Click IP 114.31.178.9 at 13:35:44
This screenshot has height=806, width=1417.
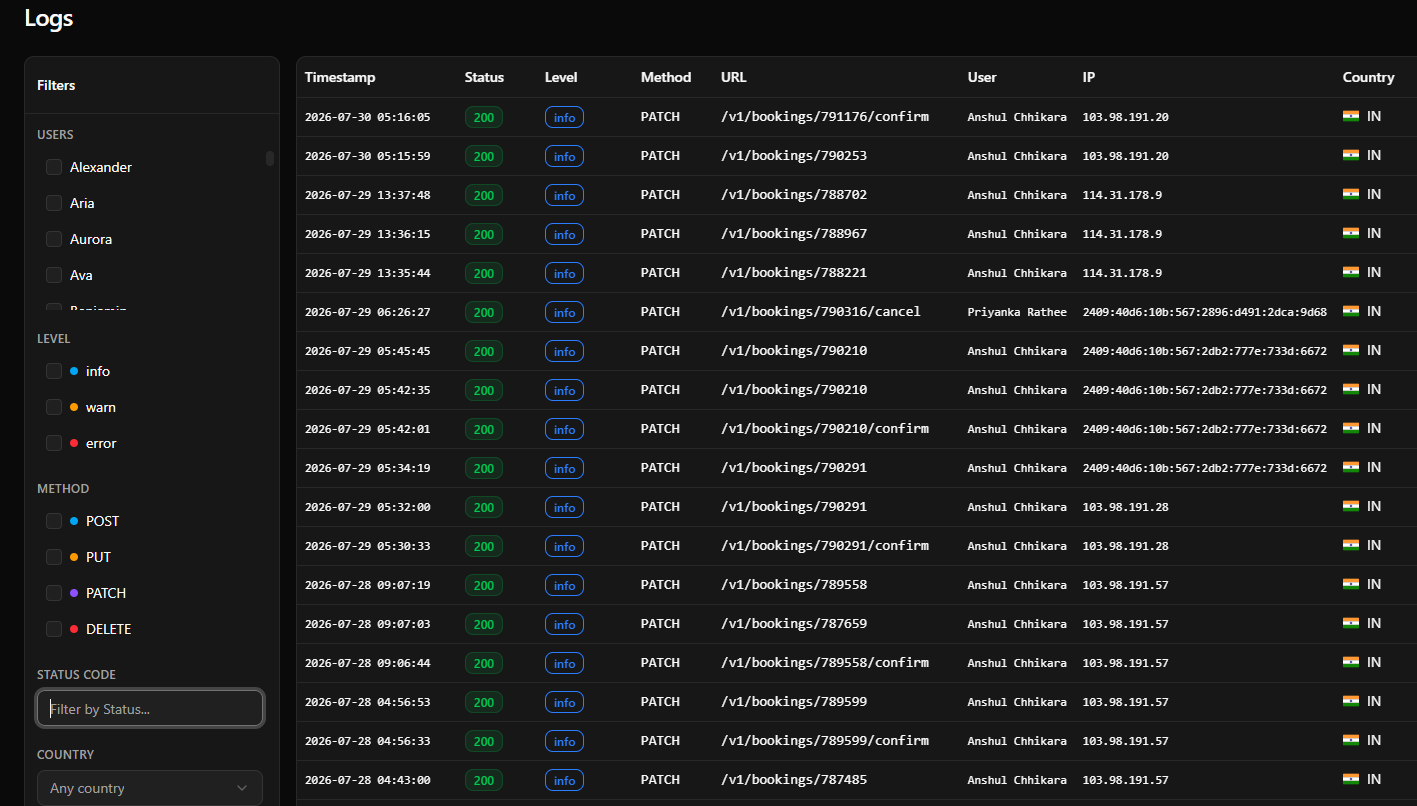(x=1122, y=273)
